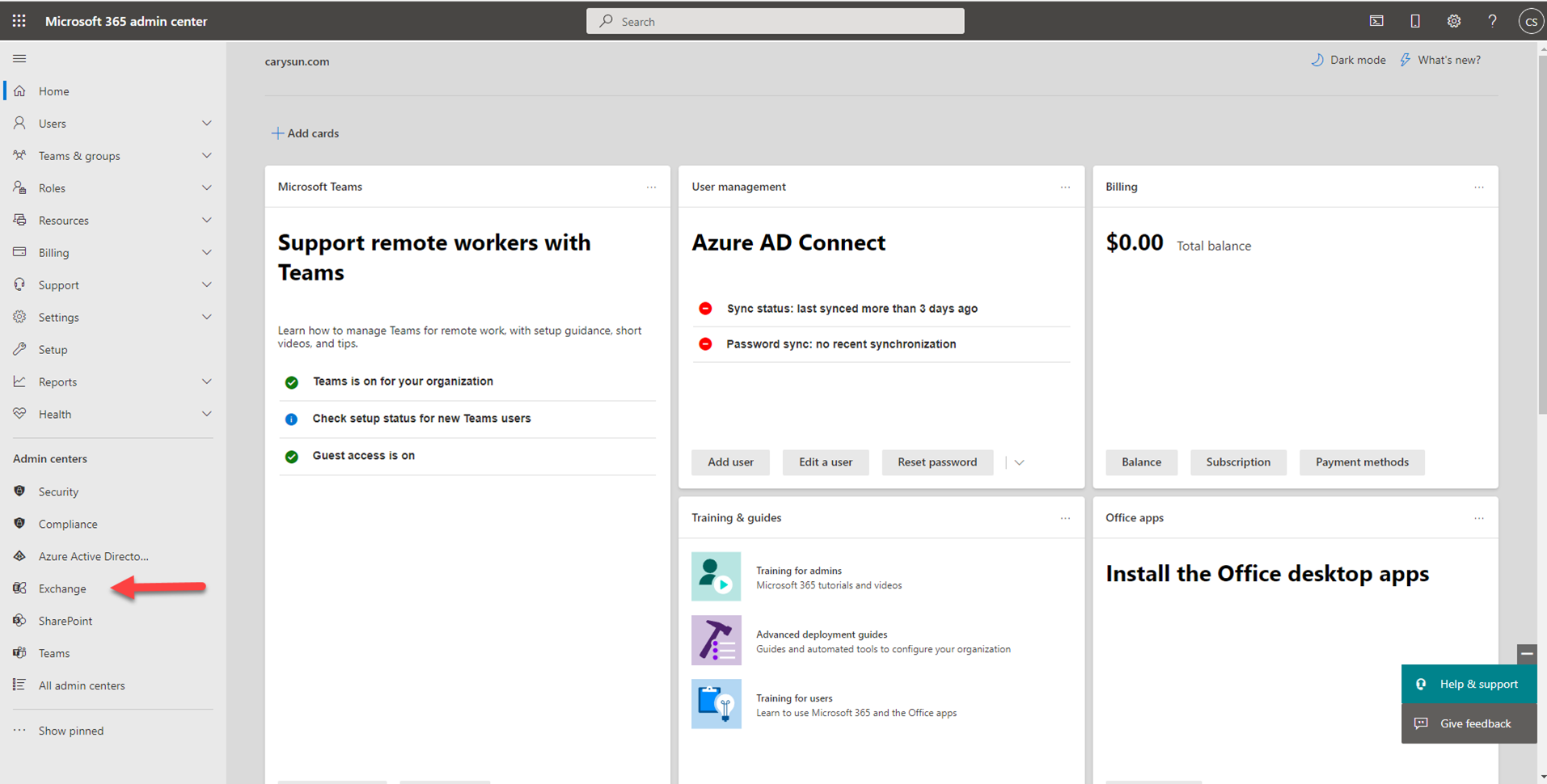
Task: Click the Edit a user button
Action: point(826,462)
